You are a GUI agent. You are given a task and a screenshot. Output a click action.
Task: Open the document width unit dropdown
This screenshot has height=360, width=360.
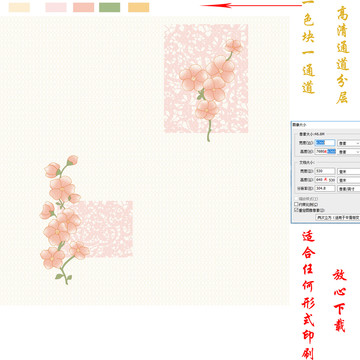pyautogui.click(x=349, y=171)
